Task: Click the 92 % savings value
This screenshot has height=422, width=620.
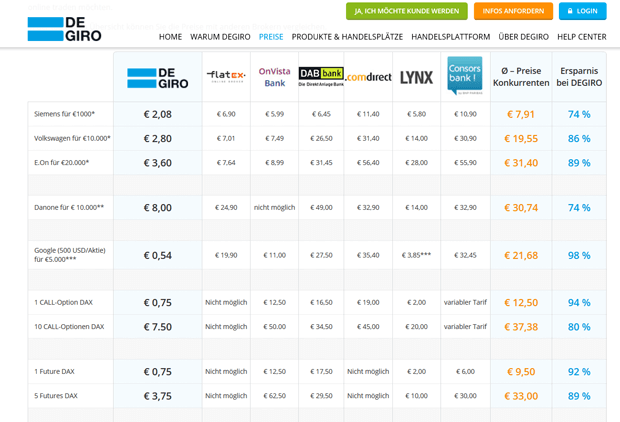Action: (579, 372)
